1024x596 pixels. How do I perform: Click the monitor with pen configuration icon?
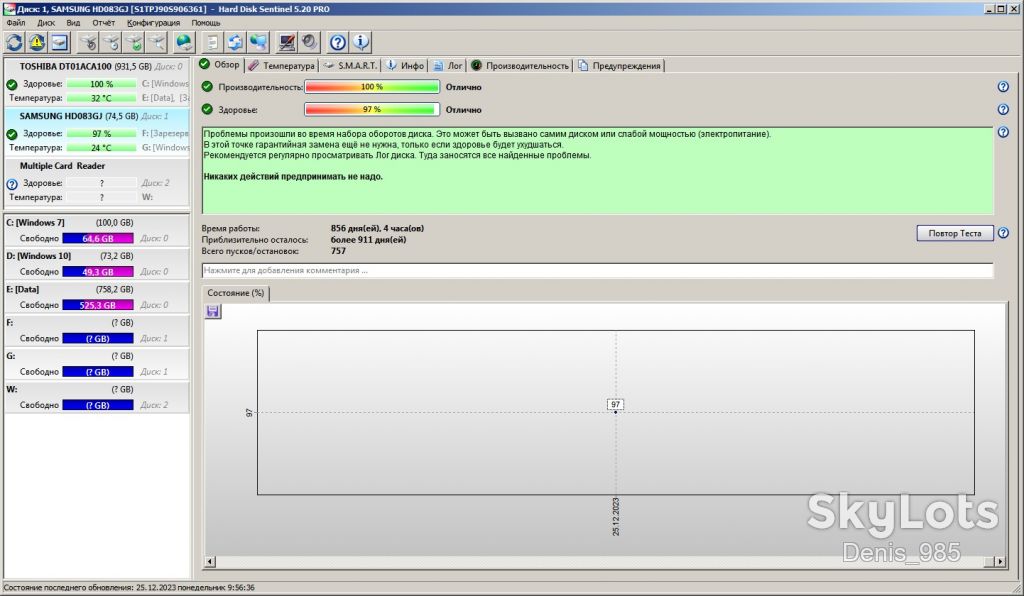click(287, 43)
